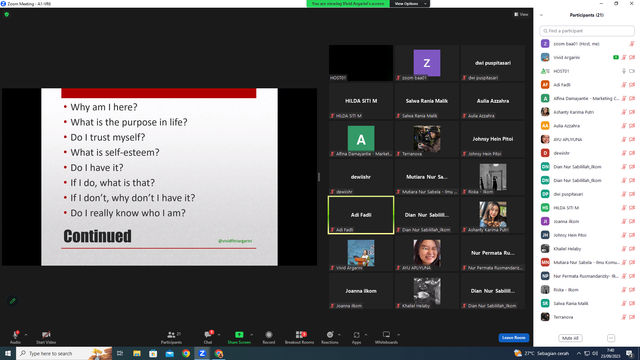Open the Apps toolbar button
The height and width of the screenshot is (360, 640).
[356, 337]
